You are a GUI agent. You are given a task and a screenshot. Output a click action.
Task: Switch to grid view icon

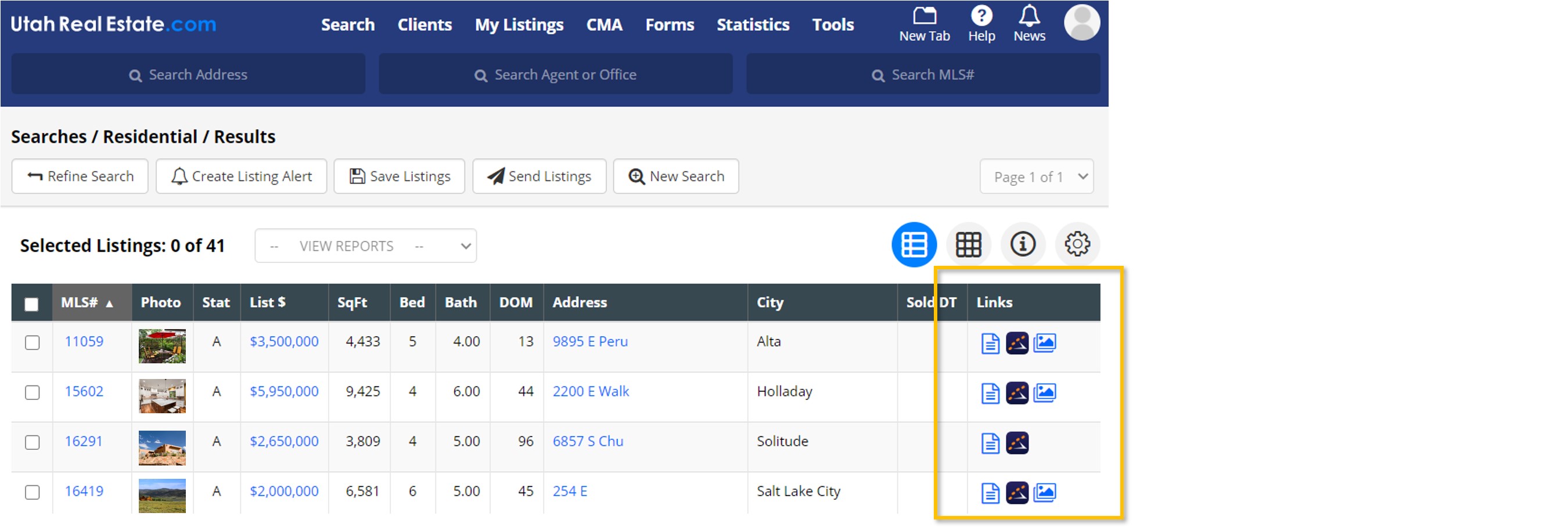(968, 244)
